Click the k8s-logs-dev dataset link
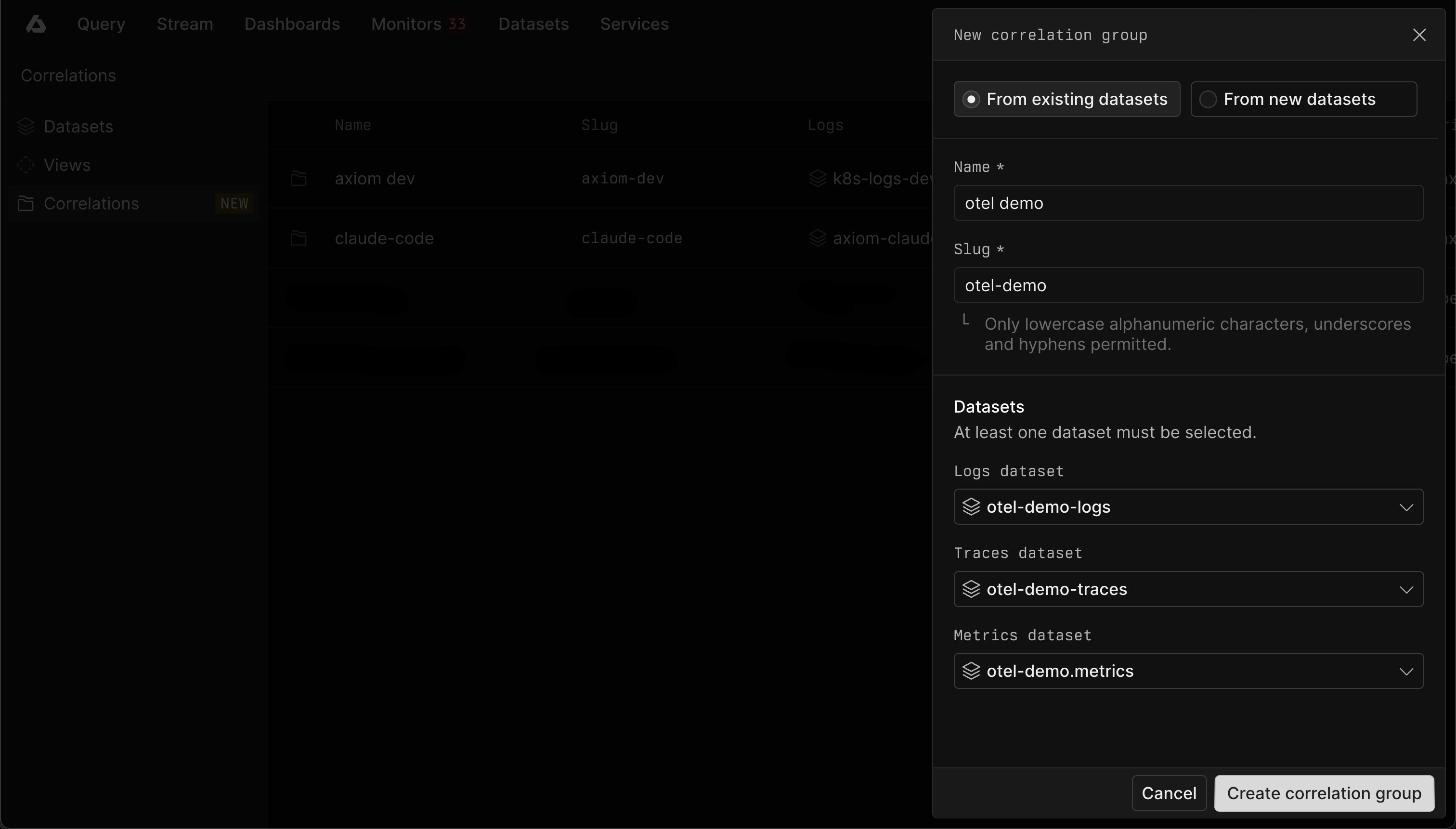The height and width of the screenshot is (829, 1456). 883,179
